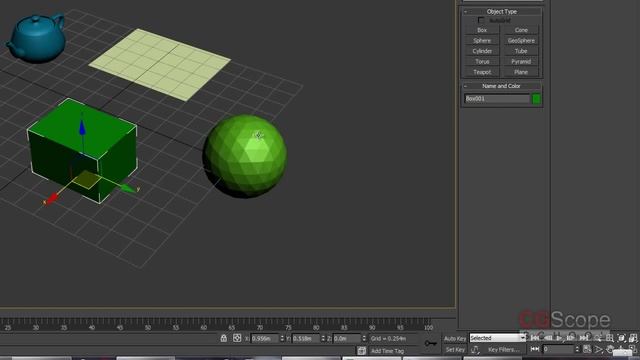
Task: Select the GeoSphere object type
Action: click(x=521, y=40)
